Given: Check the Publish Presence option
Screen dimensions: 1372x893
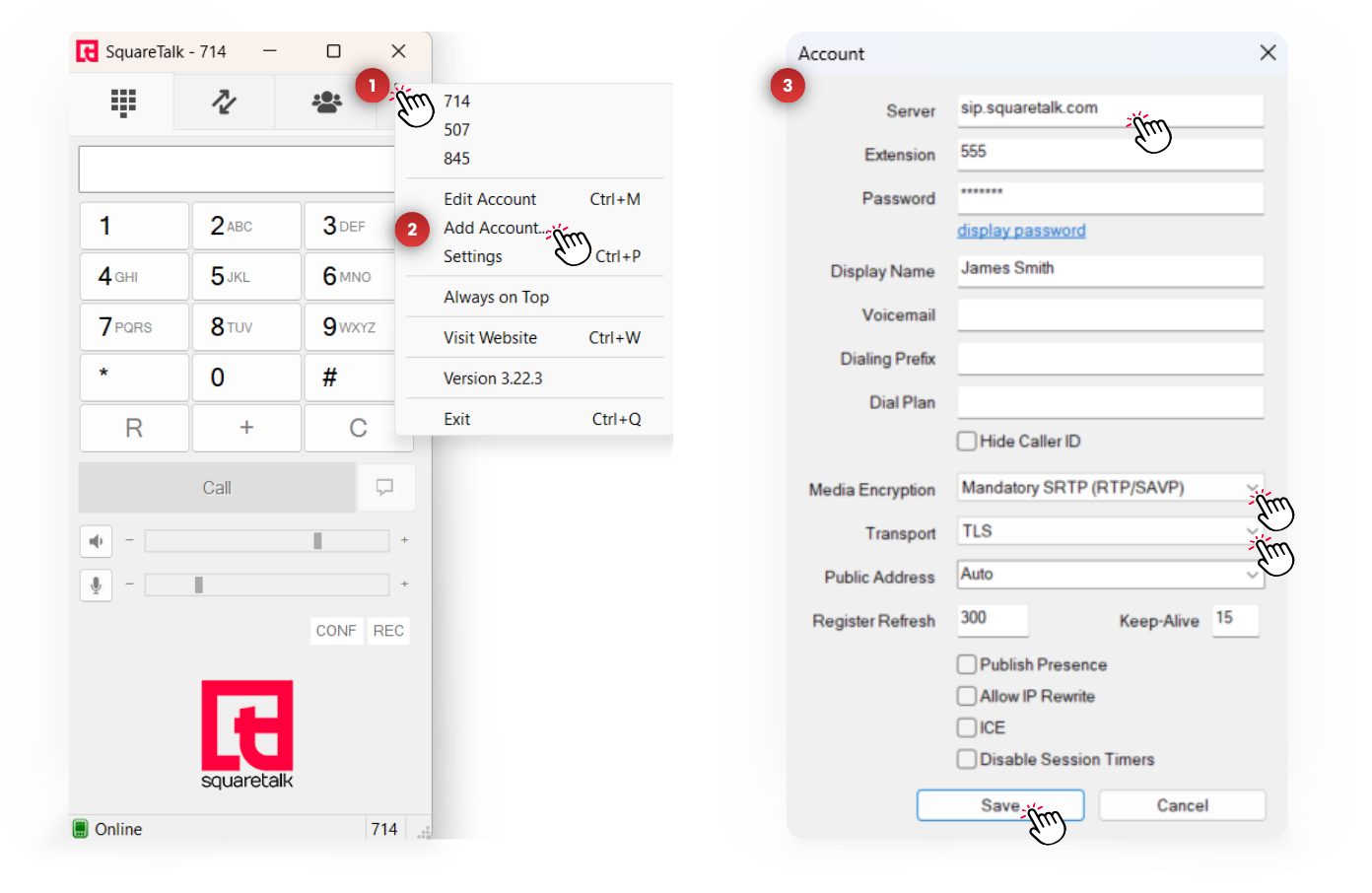Looking at the screenshot, I should coord(967,664).
